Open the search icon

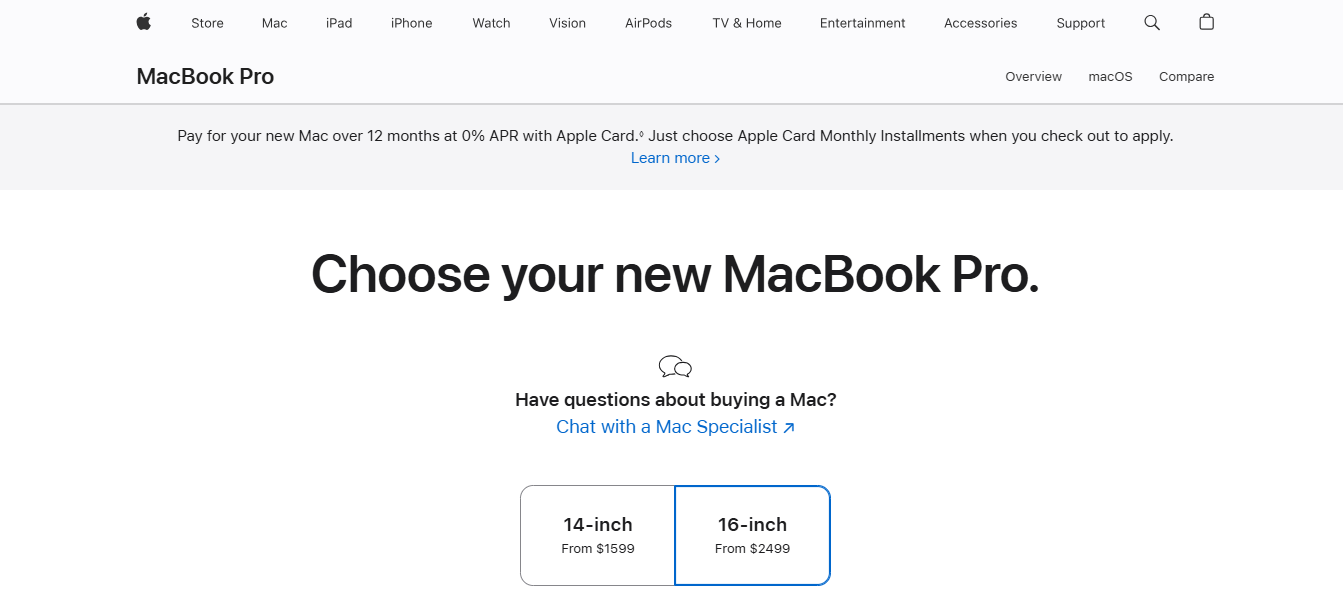pos(1151,22)
